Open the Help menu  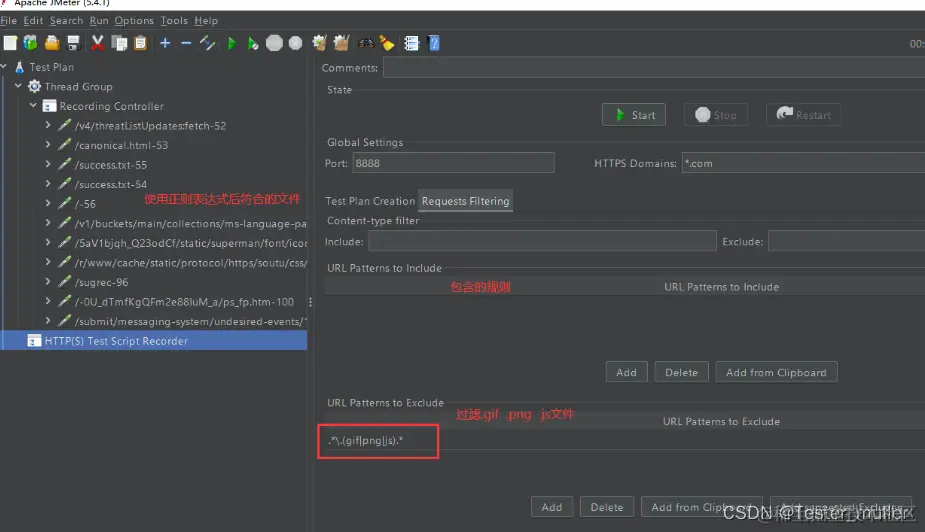206,21
